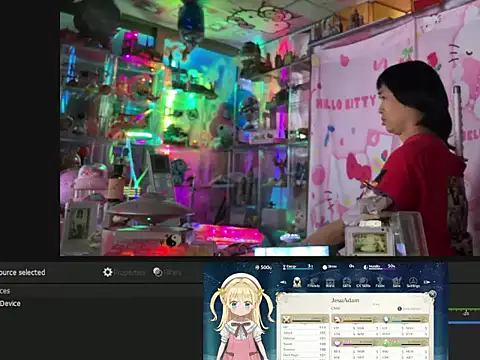The height and width of the screenshot is (360, 480).
Task: Click the crossed swords stat category icon
Action: pos(286,320)
